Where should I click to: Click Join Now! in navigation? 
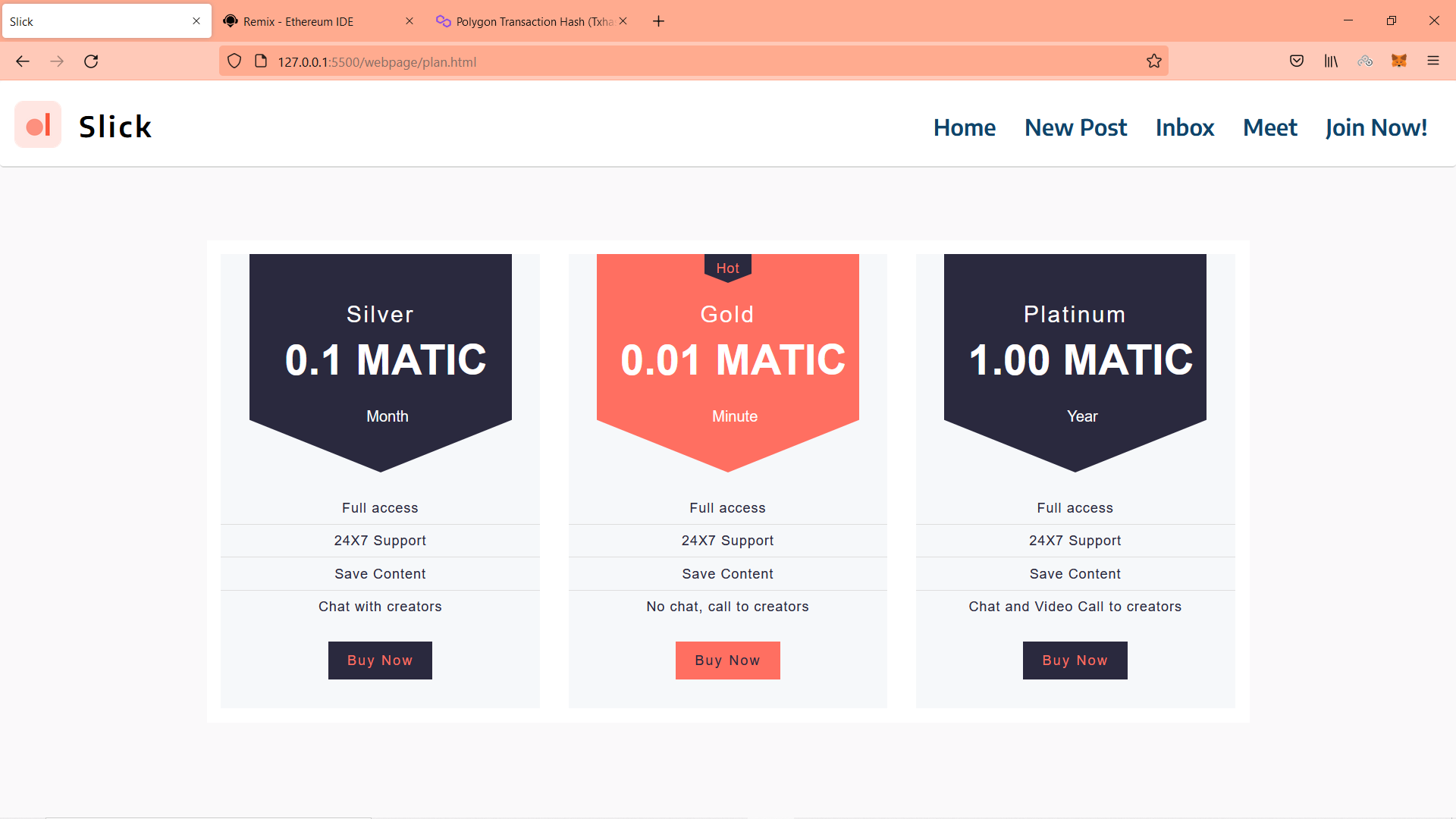[x=1376, y=127]
